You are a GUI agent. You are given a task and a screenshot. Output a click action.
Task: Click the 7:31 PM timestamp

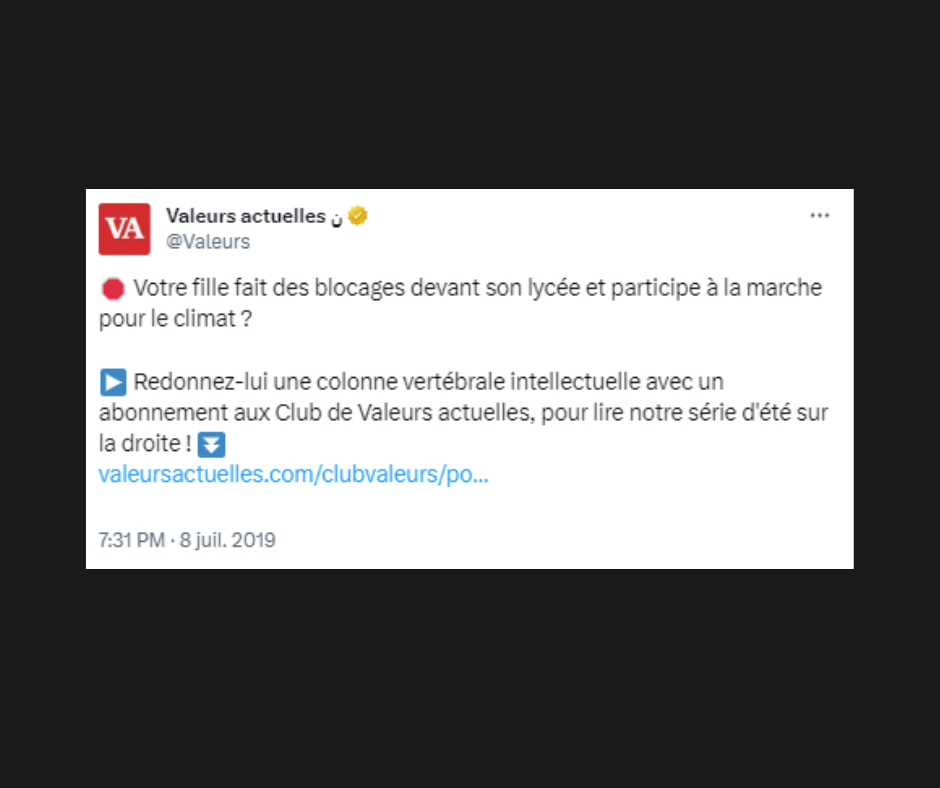pyautogui.click(x=132, y=540)
